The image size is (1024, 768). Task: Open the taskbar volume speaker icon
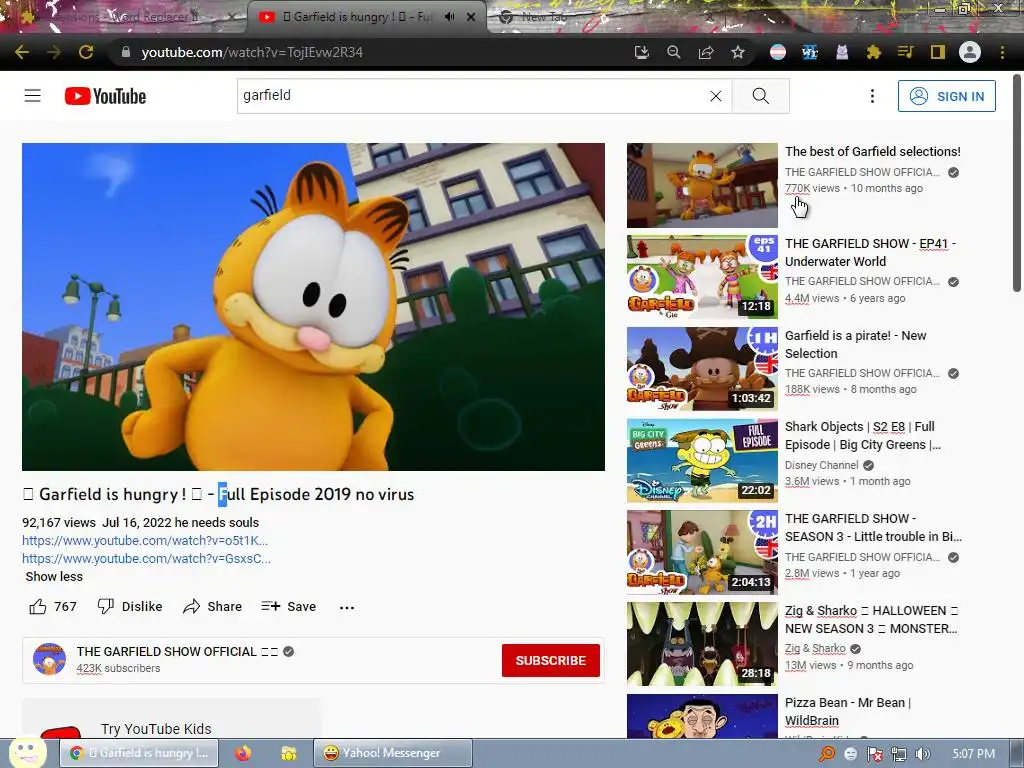click(x=922, y=754)
